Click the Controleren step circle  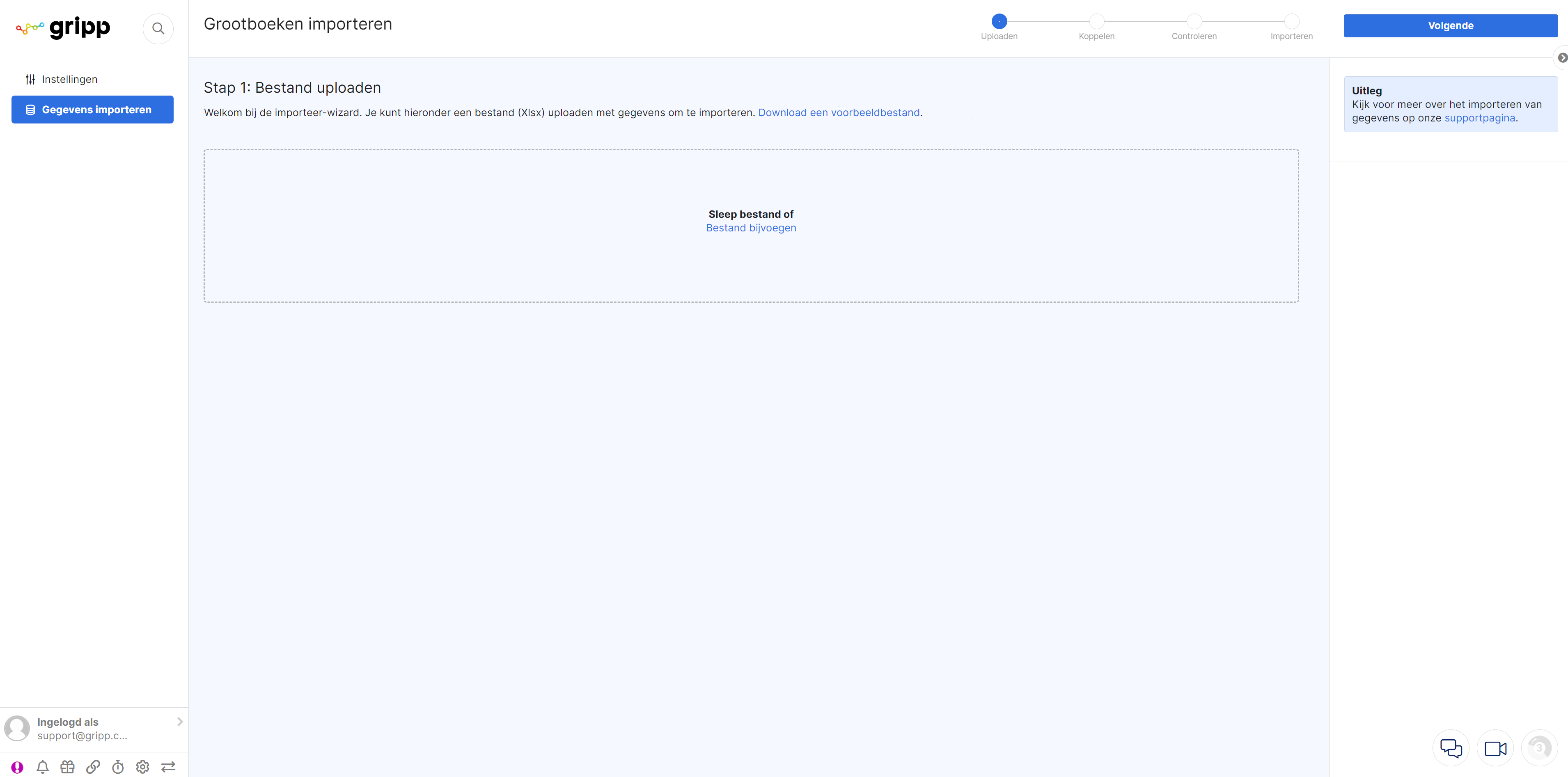pyautogui.click(x=1194, y=21)
